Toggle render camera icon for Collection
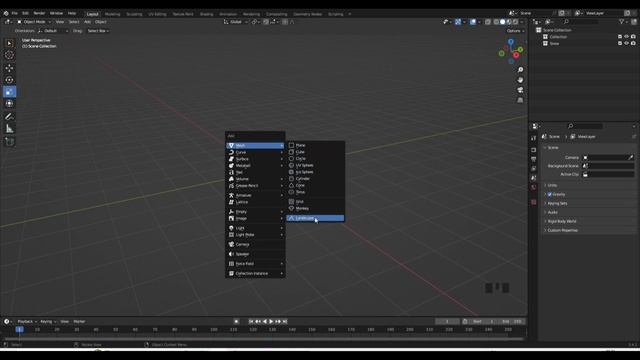This screenshot has height=360, width=640. (633, 37)
